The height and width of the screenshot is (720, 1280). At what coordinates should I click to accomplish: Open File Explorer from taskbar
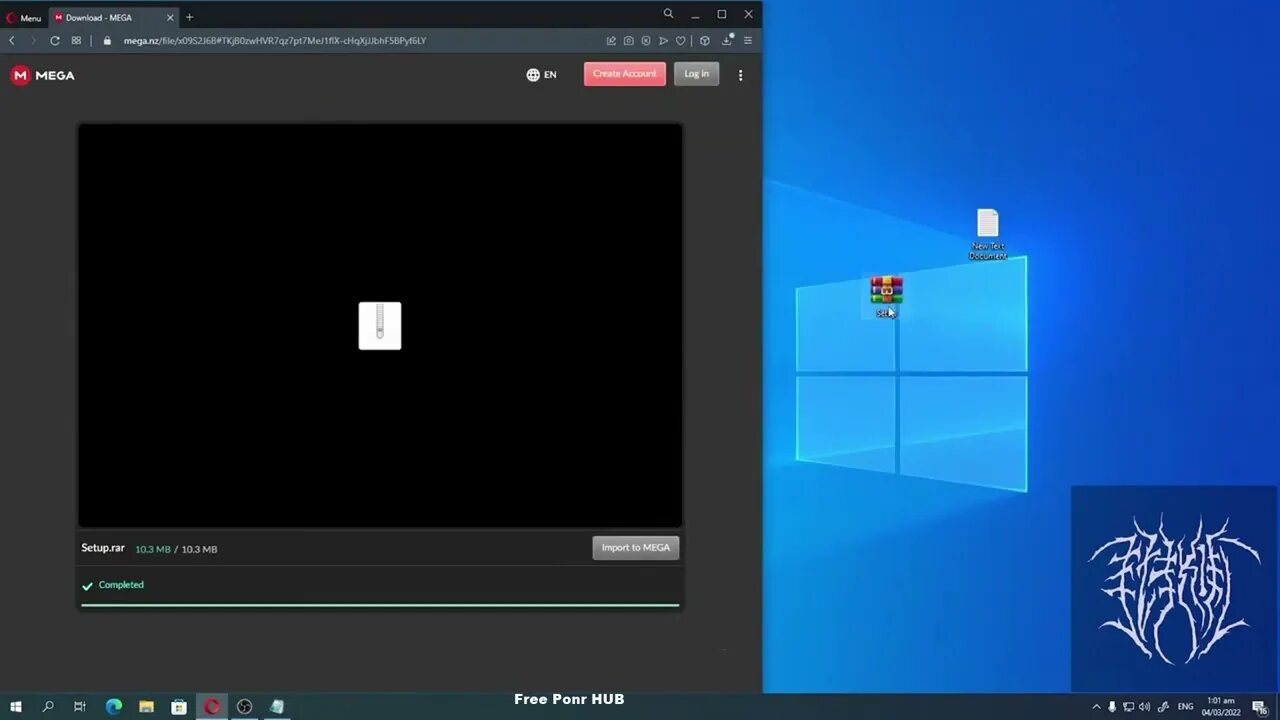[146, 707]
